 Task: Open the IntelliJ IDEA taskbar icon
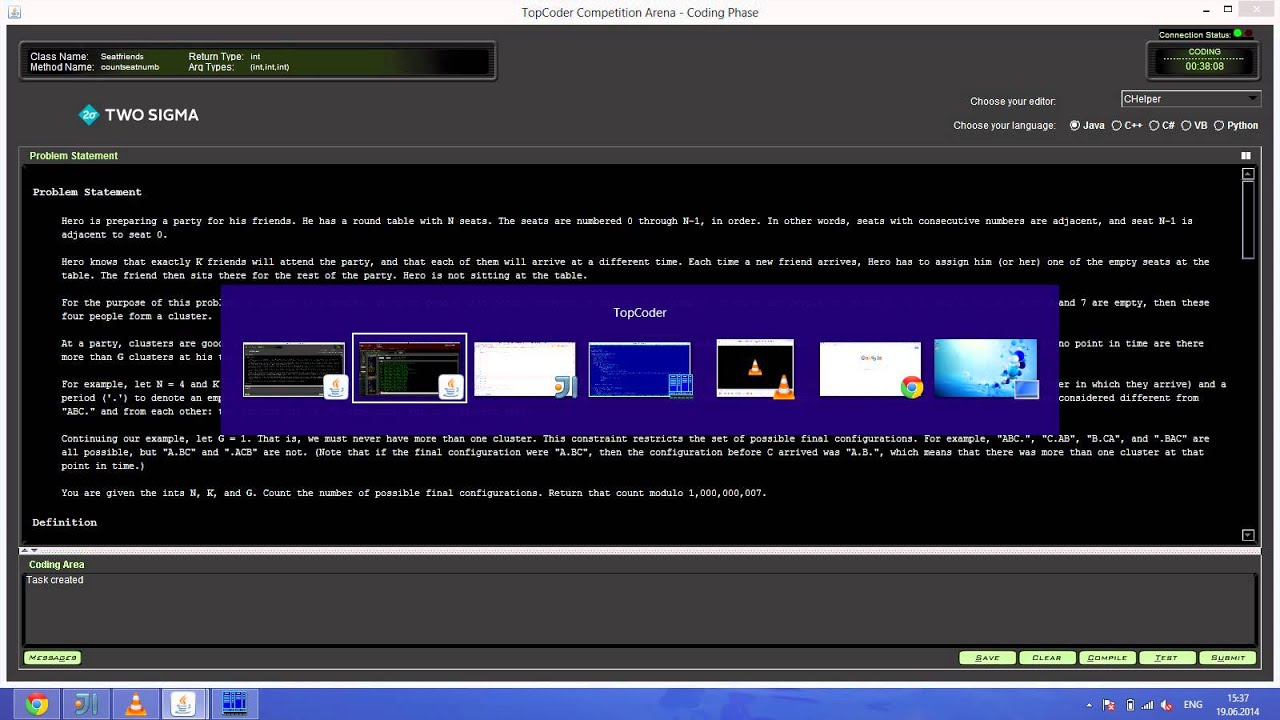86,704
